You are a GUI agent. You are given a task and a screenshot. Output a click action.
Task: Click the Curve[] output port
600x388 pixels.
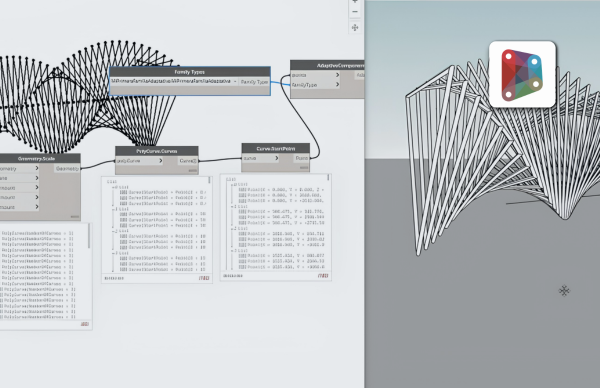point(188,161)
